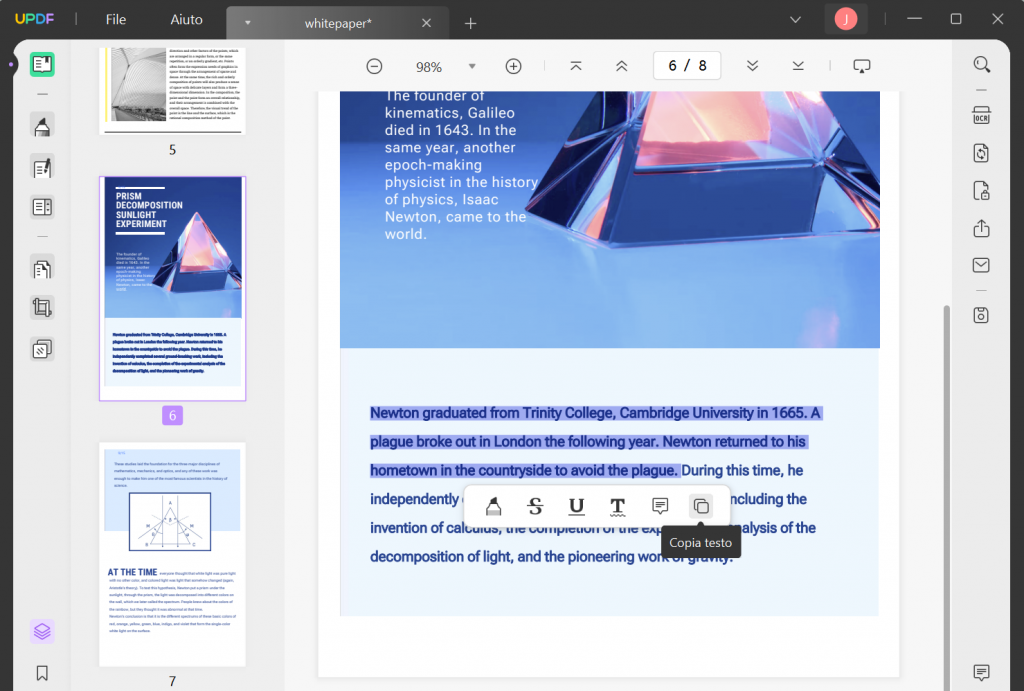This screenshot has height=691, width=1024.
Task: Open the Save as other option
Action: point(982,315)
